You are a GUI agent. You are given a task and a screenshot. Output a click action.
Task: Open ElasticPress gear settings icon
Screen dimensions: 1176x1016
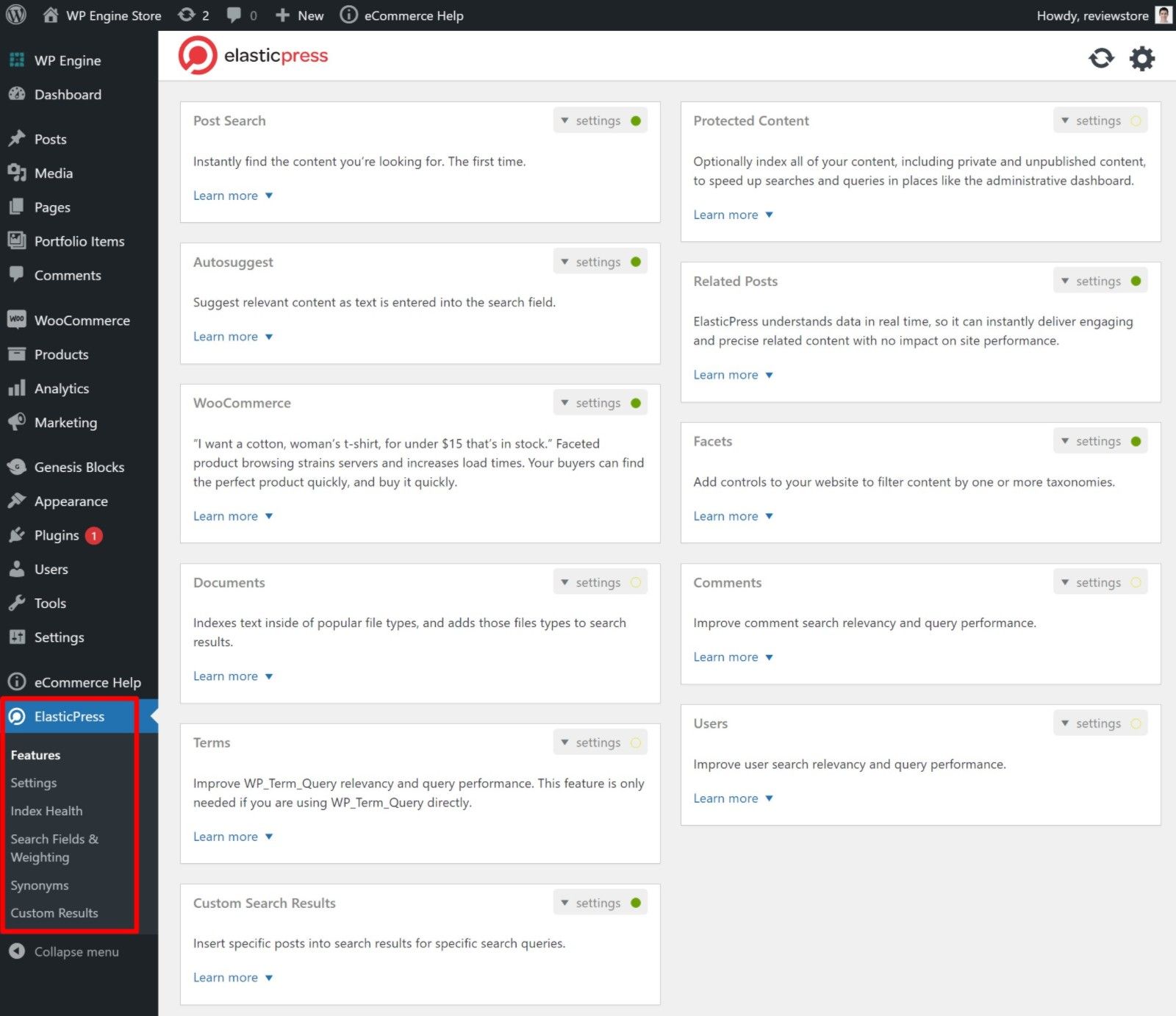click(x=1141, y=58)
